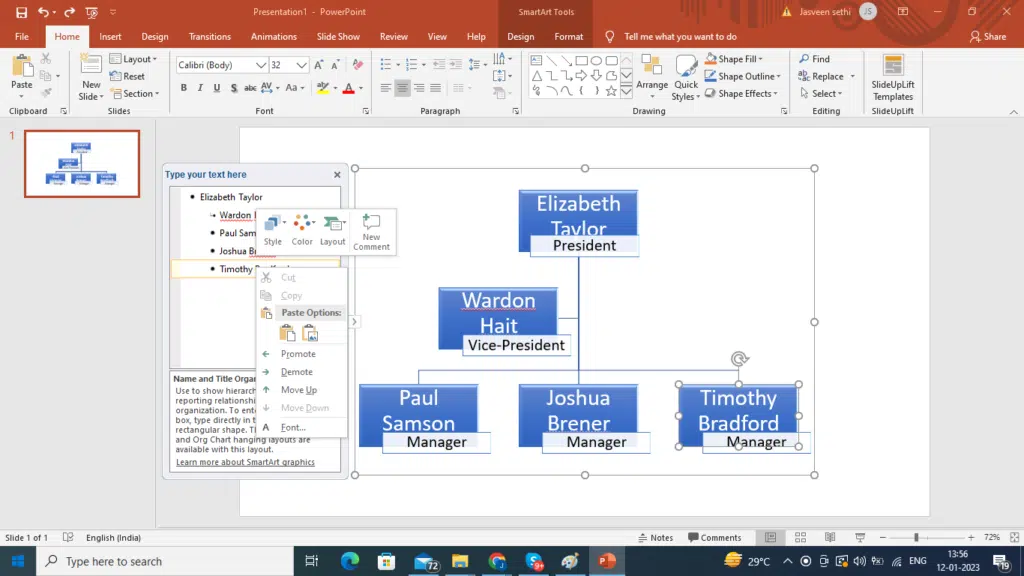Click the Share button
1024x576 pixels.
point(988,37)
